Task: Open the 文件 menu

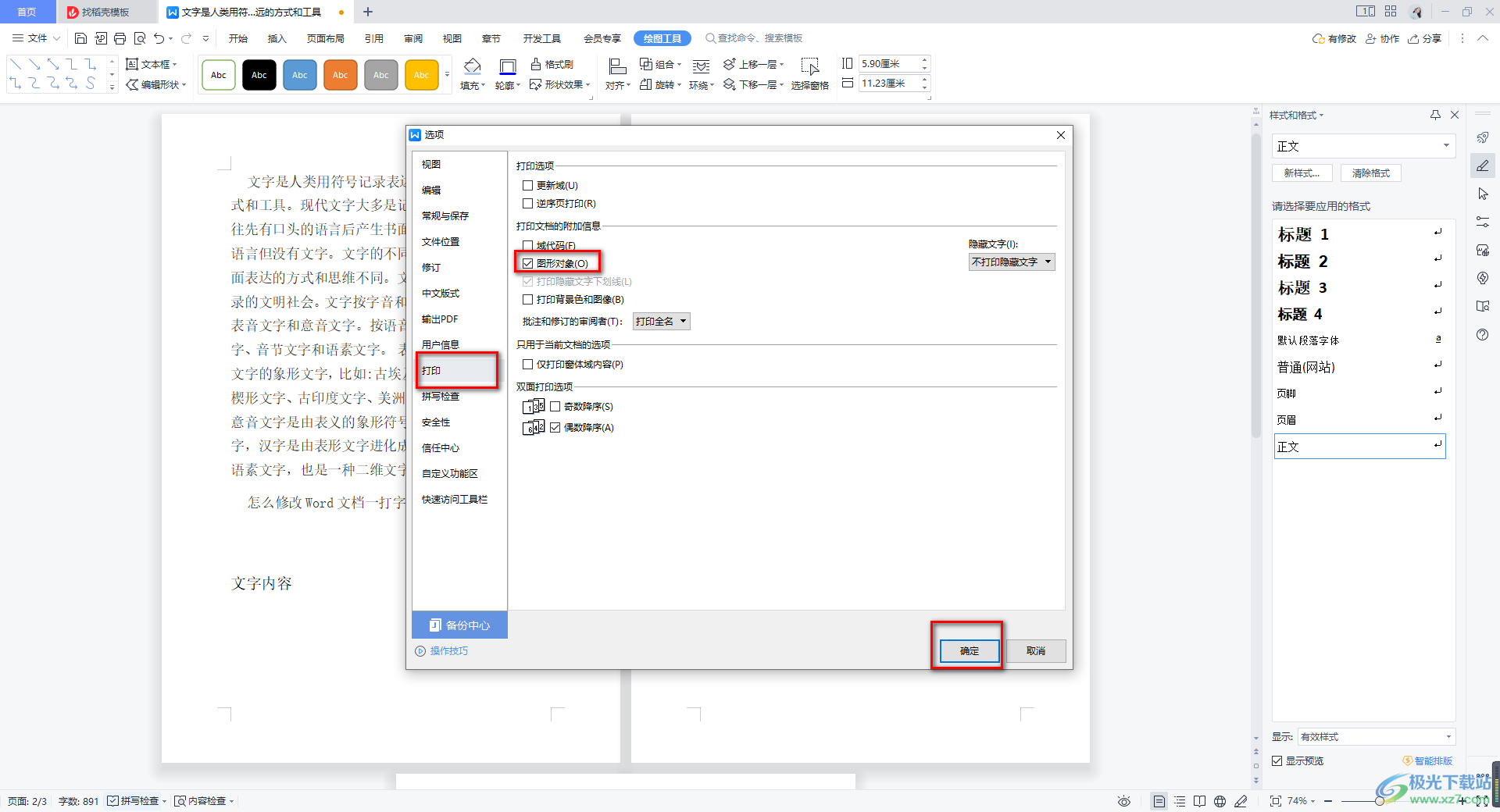Action: click(36, 38)
